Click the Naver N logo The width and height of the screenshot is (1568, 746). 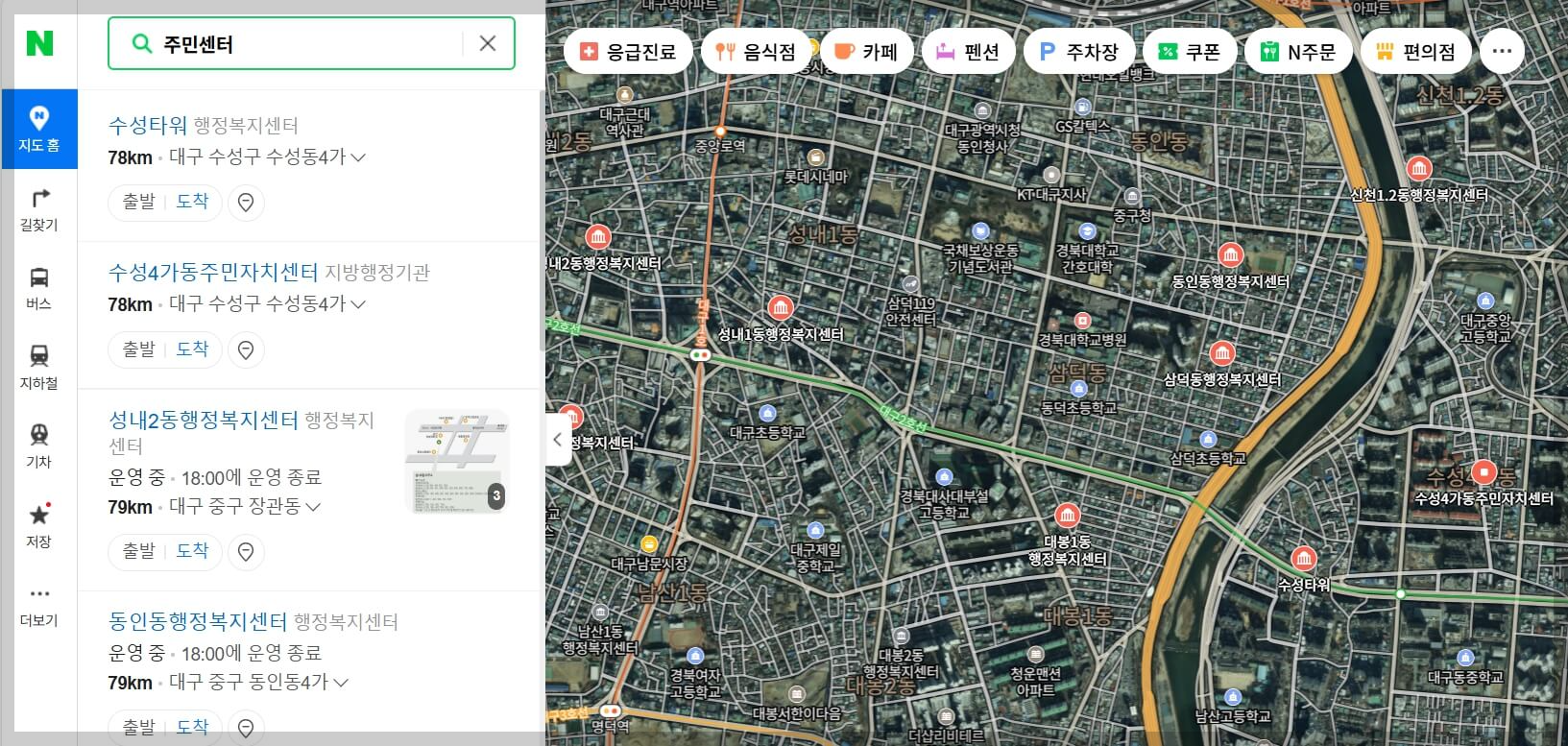tap(39, 43)
